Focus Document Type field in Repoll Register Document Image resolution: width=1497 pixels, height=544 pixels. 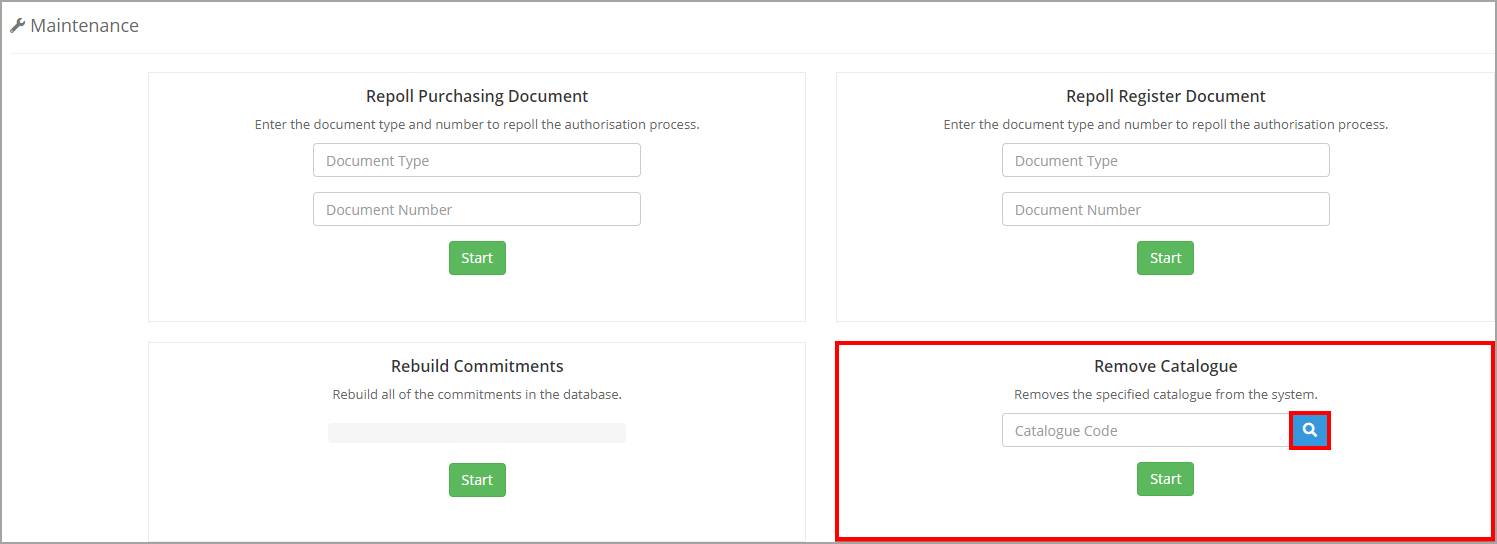click(1165, 161)
